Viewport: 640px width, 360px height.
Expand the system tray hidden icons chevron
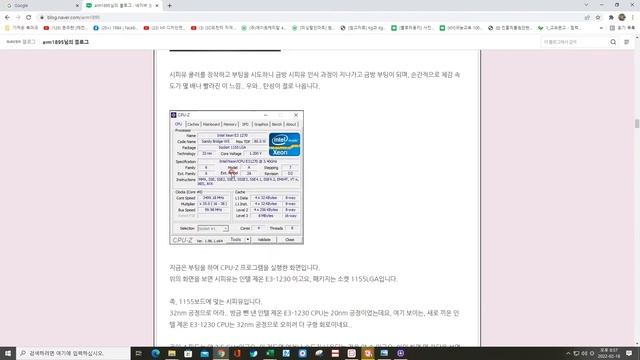568,353
